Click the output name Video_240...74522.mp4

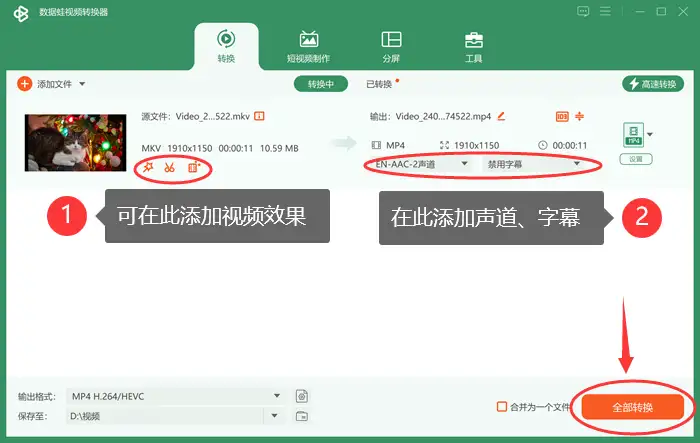click(x=443, y=117)
